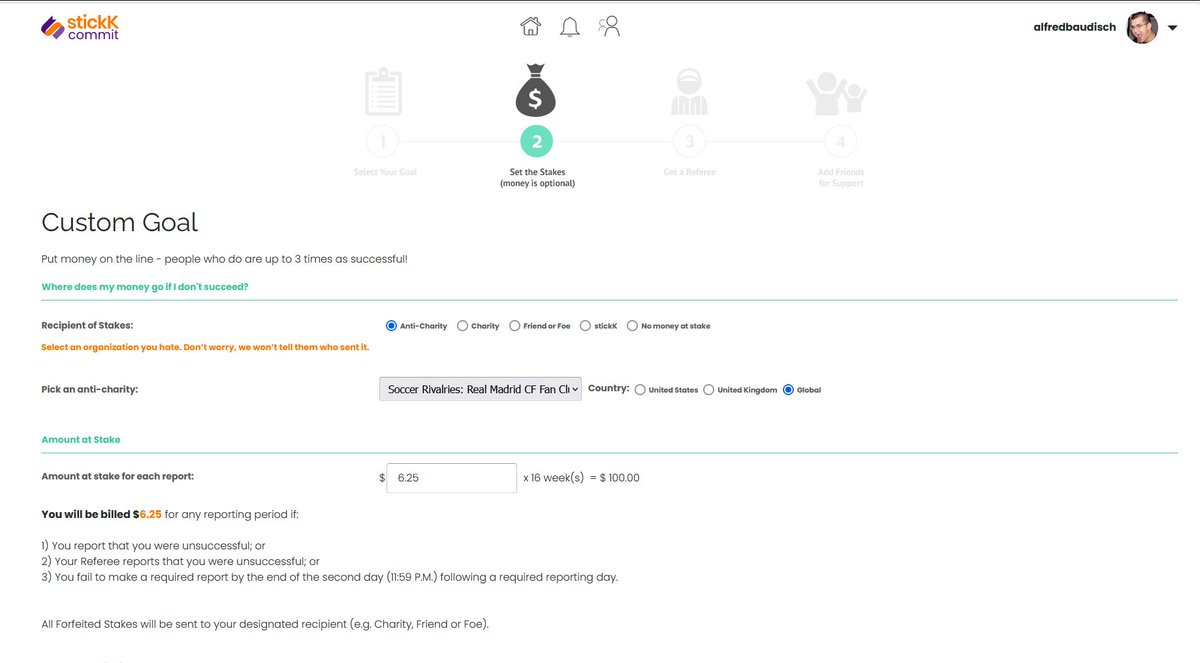This screenshot has width=1200, height=663.
Task: Click the money bag stakes icon
Action: (536, 90)
